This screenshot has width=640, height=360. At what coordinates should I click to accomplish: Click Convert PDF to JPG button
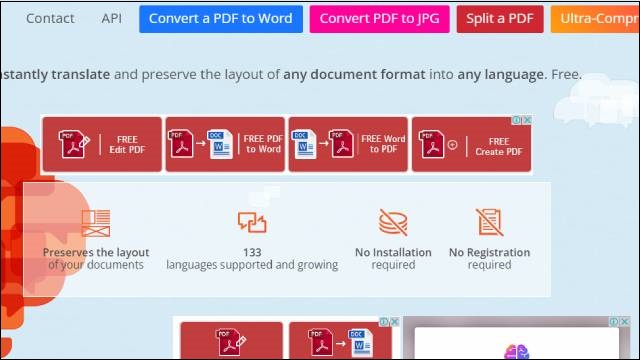pyautogui.click(x=379, y=19)
